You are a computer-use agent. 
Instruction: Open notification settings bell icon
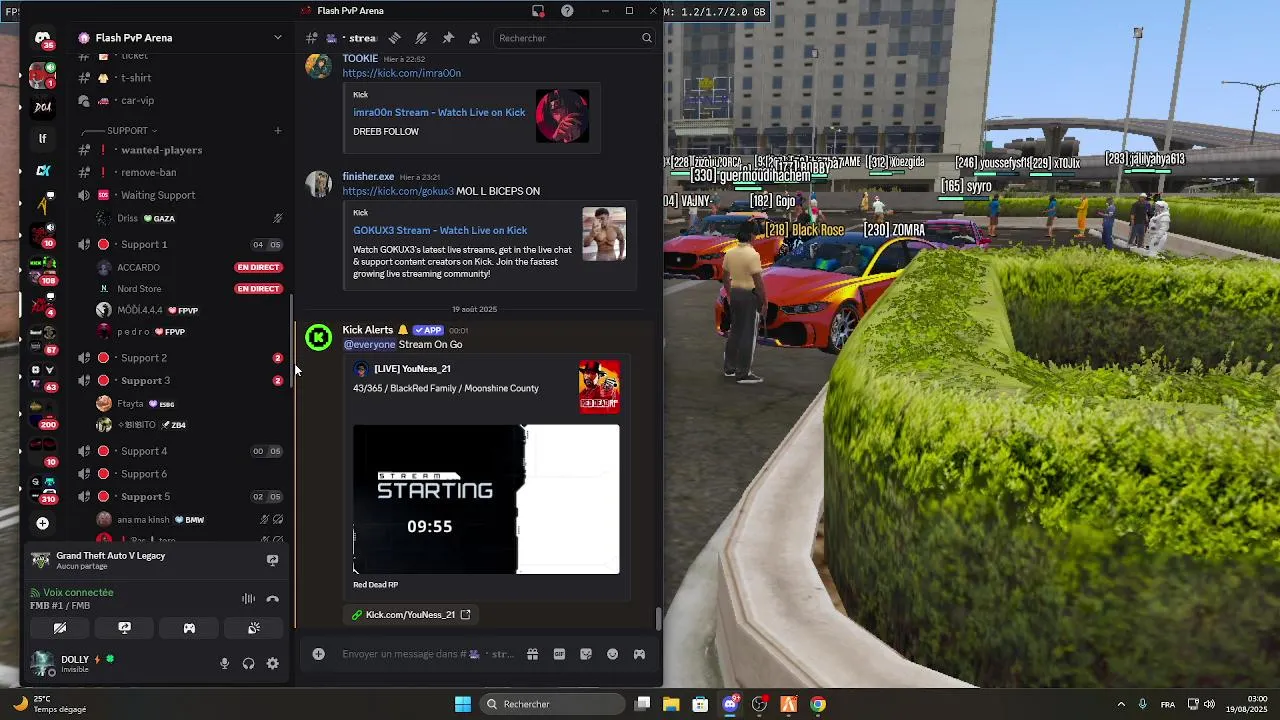(x=421, y=38)
